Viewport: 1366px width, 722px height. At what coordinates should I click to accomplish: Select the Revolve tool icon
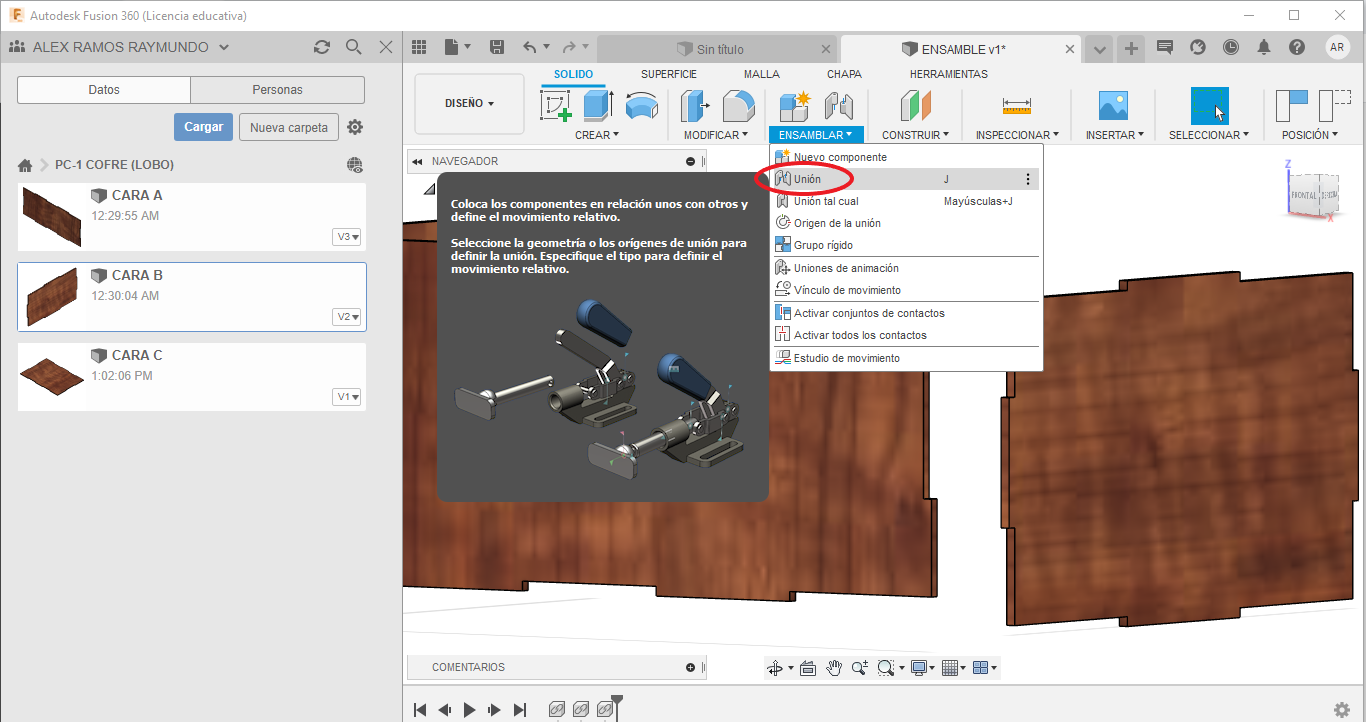coord(641,106)
